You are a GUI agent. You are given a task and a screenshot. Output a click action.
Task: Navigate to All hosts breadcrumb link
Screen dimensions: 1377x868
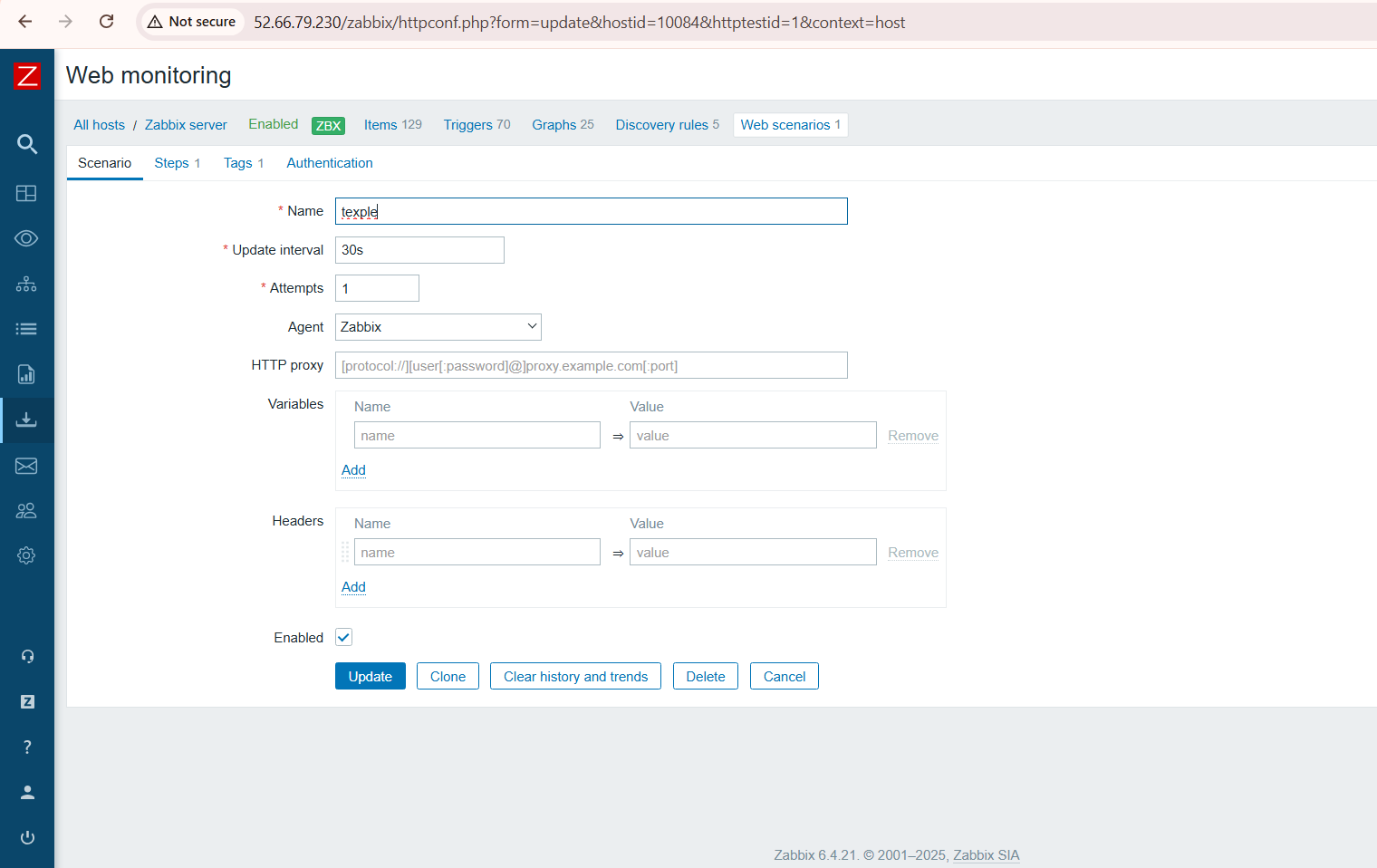click(x=99, y=124)
